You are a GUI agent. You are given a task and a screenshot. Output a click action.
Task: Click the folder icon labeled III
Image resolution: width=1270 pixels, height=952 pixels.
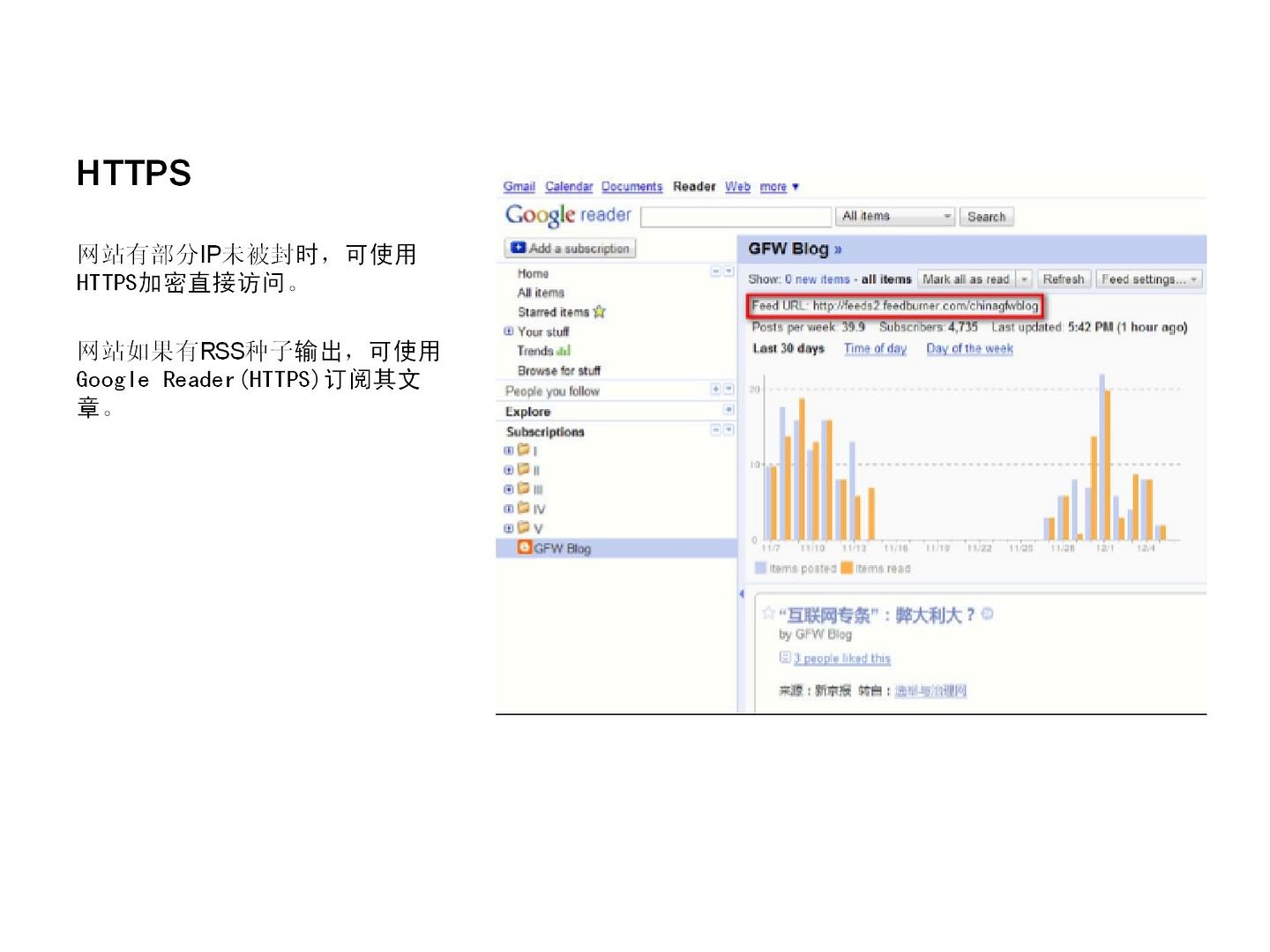(523, 488)
